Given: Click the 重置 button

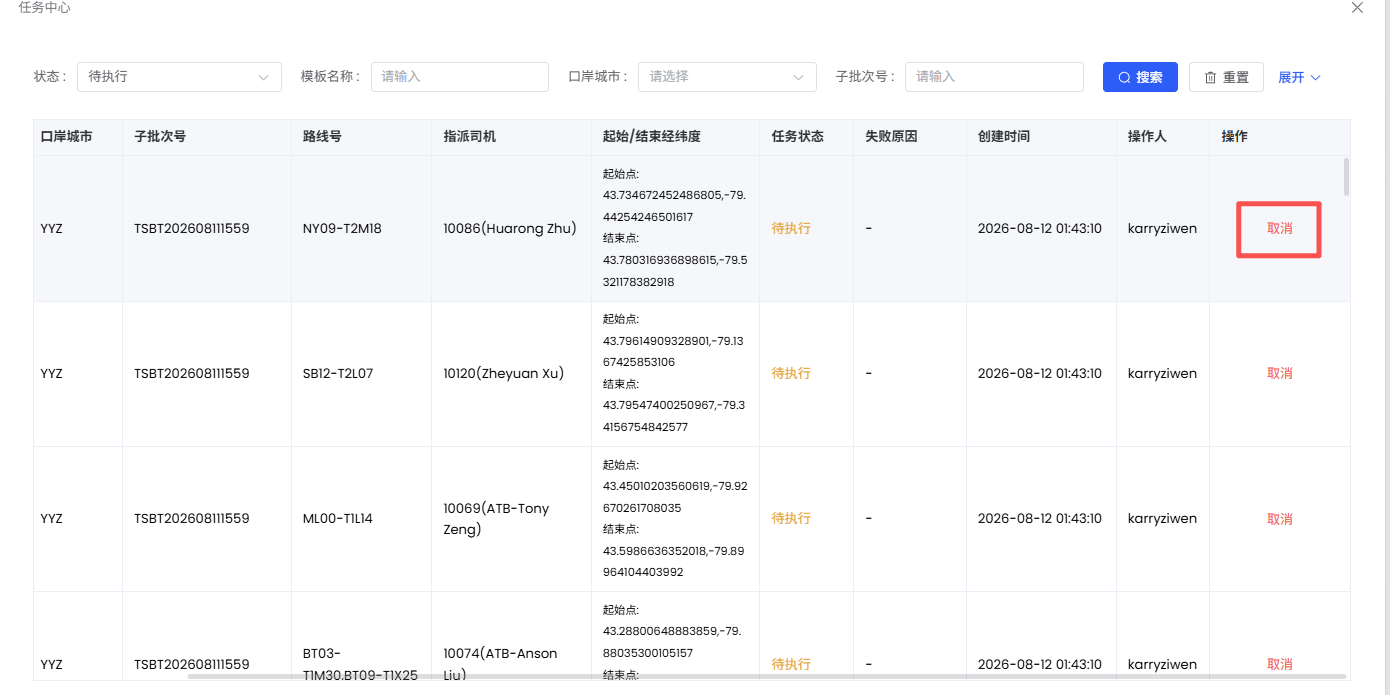Looking at the screenshot, I should tap(1226, 77).
